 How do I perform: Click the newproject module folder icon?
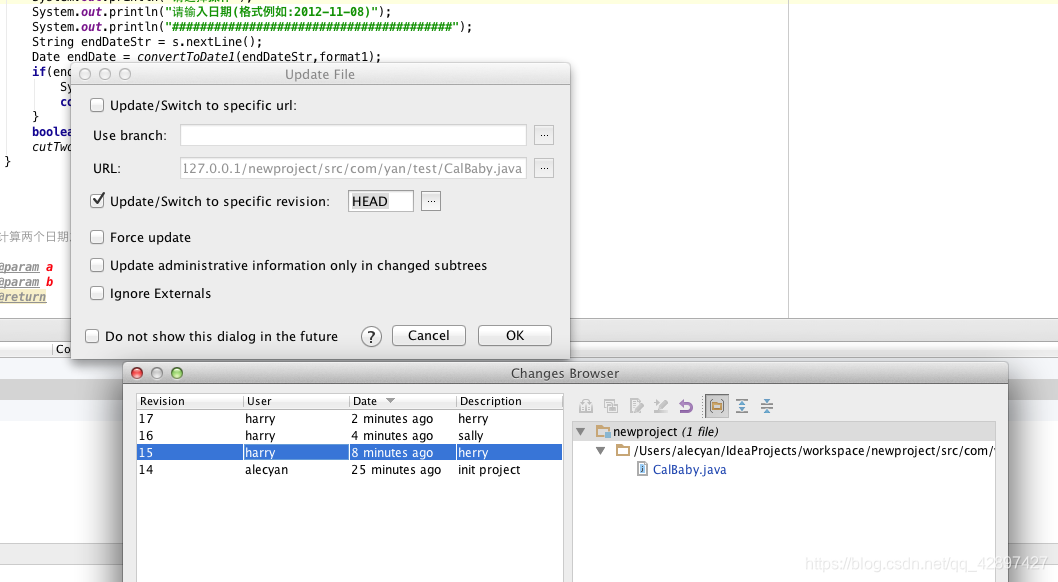pos(603,432)
